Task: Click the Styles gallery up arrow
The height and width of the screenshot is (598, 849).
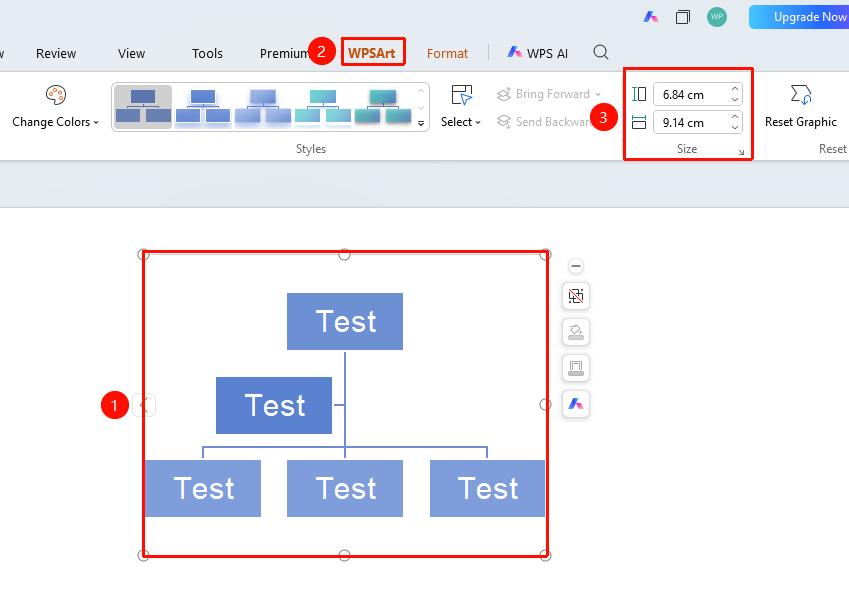Action: pos(421,91)
